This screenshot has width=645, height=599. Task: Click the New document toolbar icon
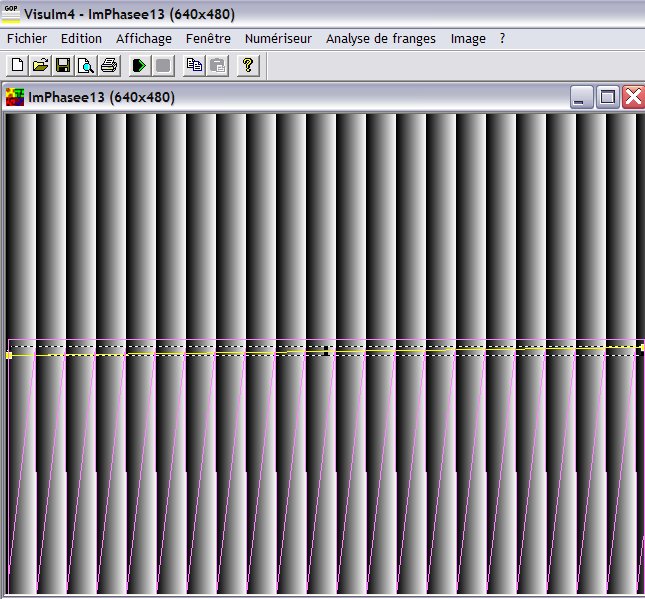click(17, 66)
